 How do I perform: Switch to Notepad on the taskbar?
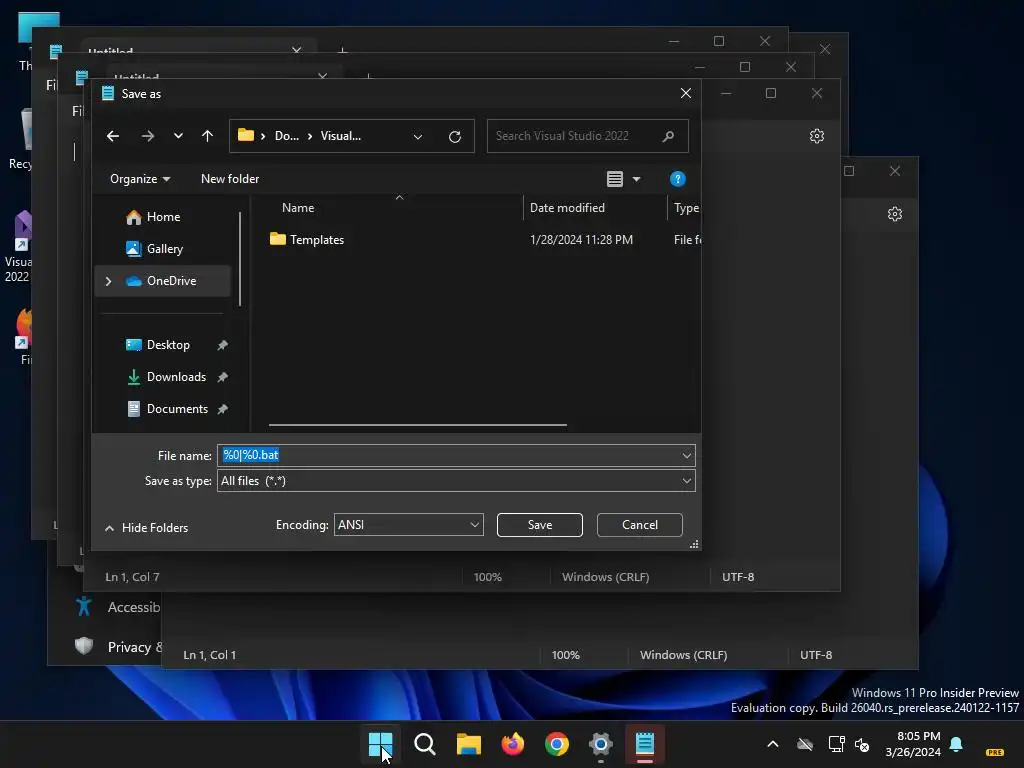click(x=645, y=744)
